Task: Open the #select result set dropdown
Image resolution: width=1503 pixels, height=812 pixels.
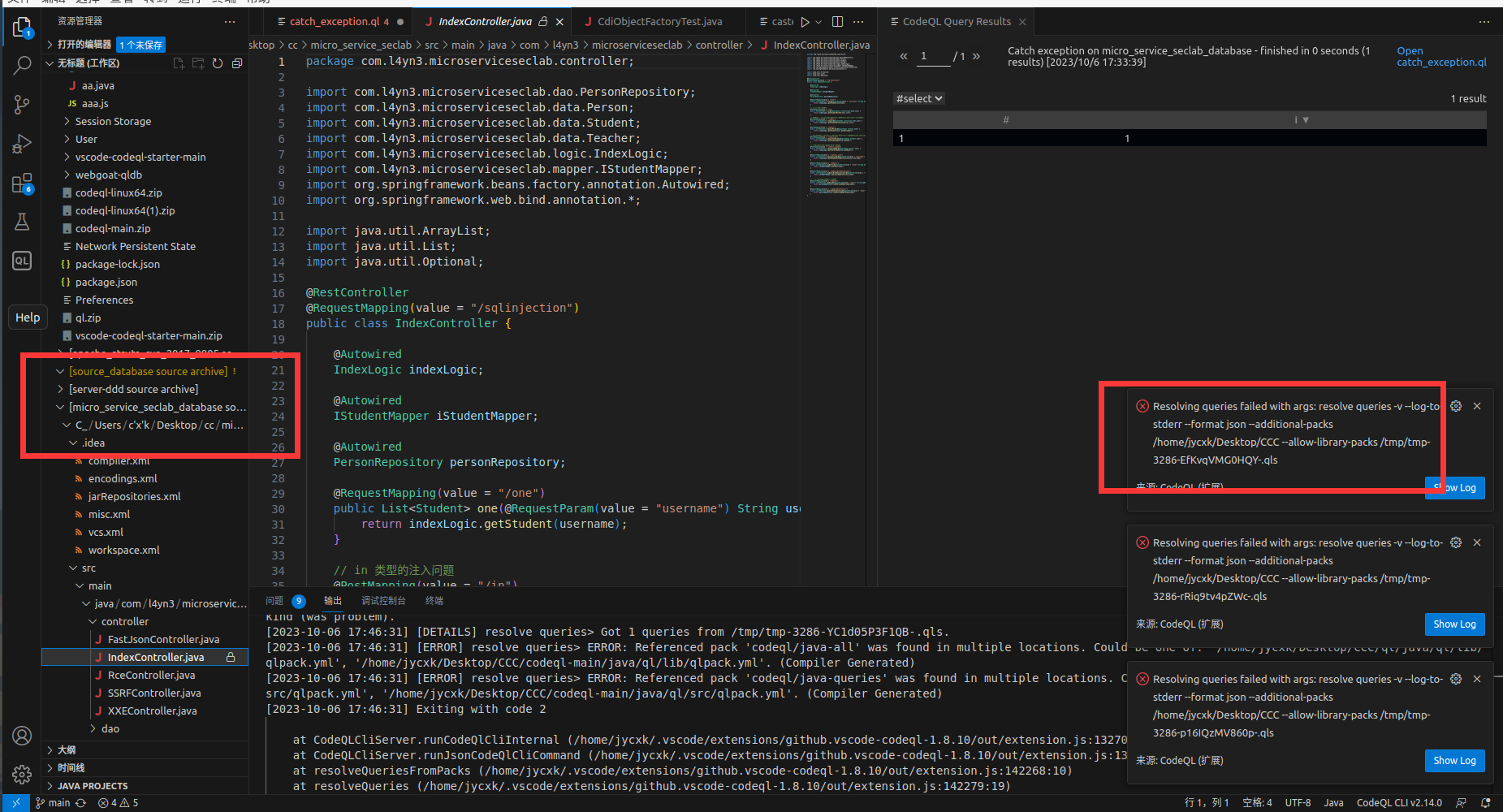Action: tap(919, 98)
